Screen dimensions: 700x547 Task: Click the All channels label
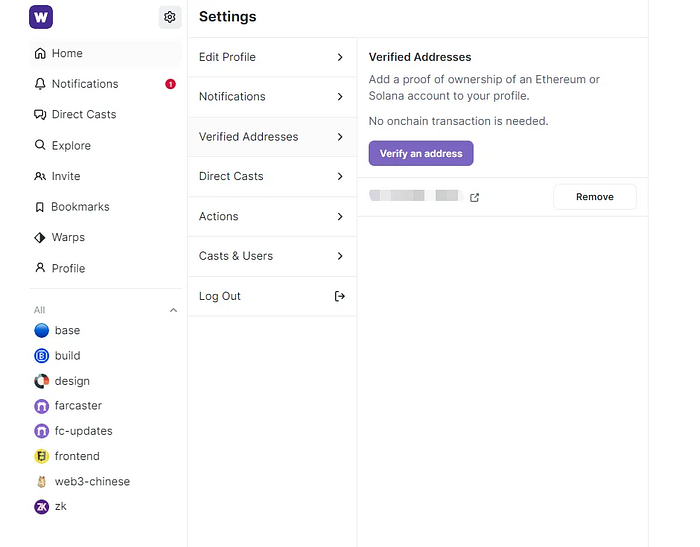coord(39,310)
